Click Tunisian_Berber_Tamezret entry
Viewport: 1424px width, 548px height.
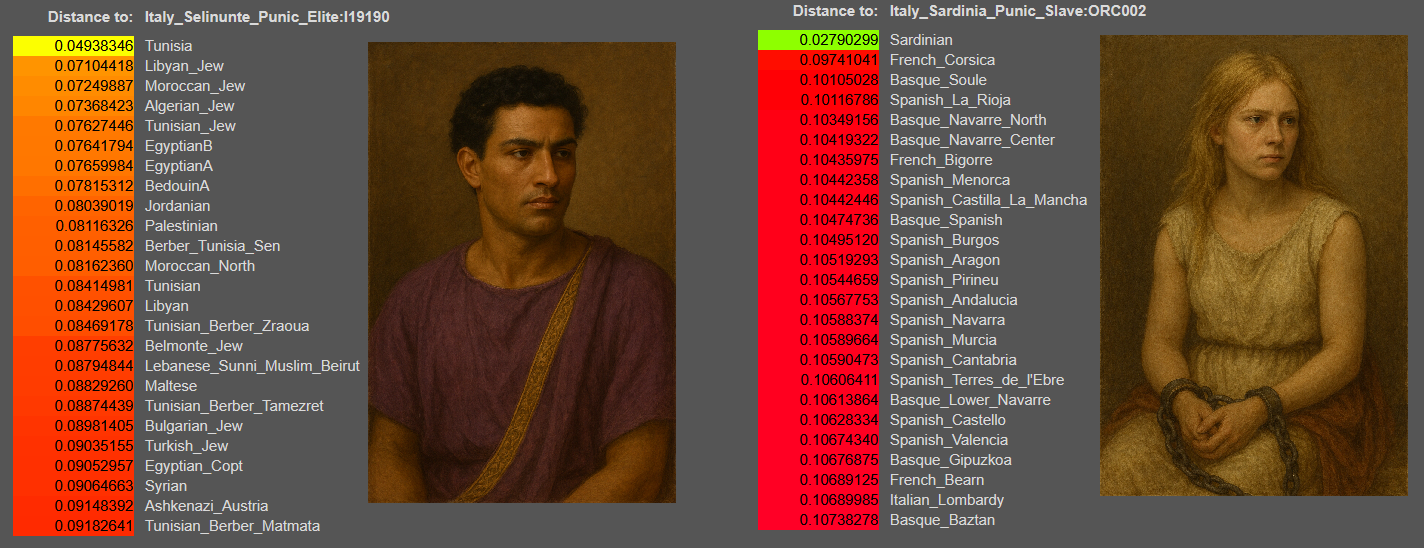pyautogui.click(x=234, y=406)
